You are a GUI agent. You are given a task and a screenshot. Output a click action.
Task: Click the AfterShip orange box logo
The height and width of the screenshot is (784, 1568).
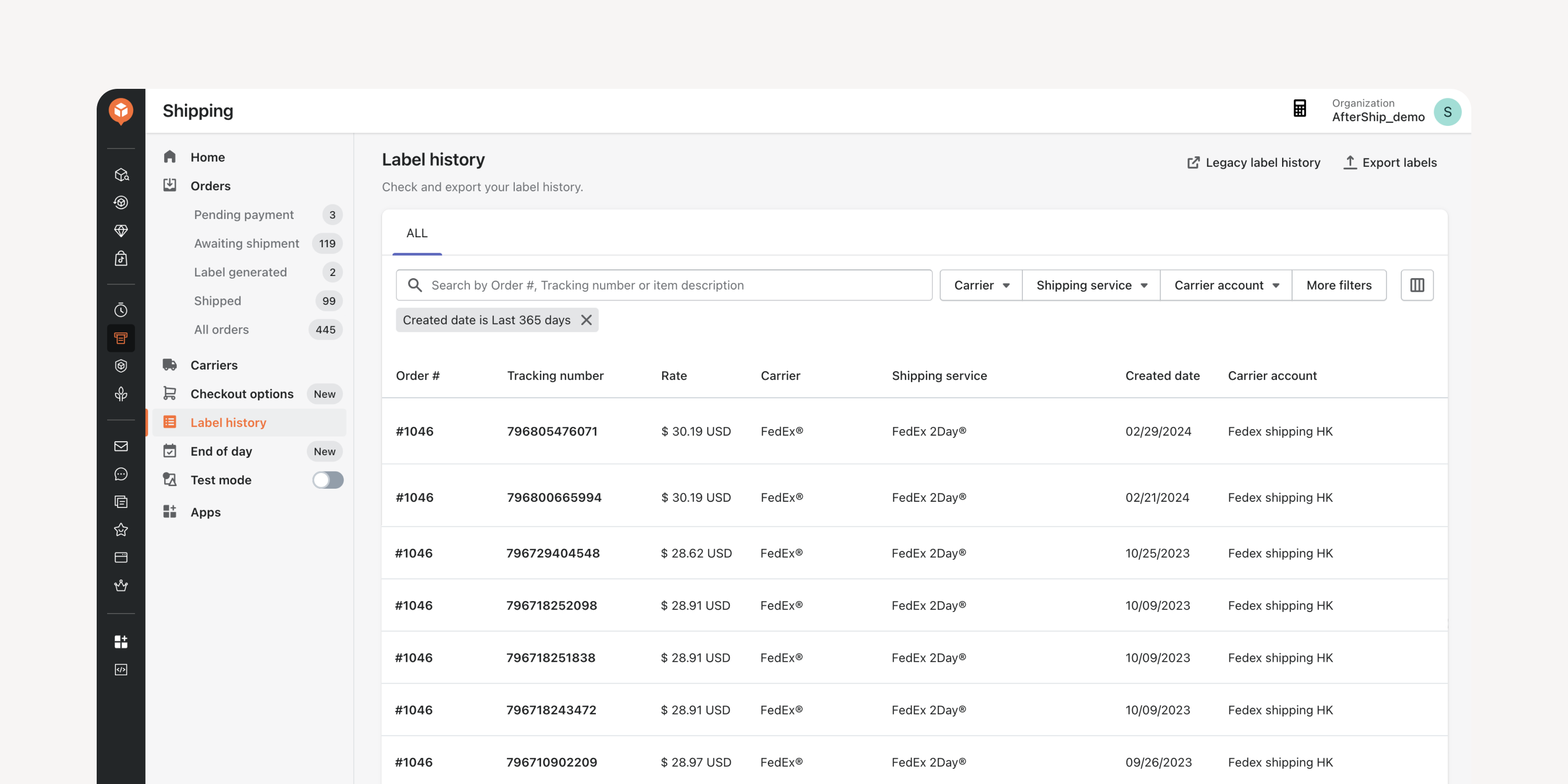click(121, 111)
